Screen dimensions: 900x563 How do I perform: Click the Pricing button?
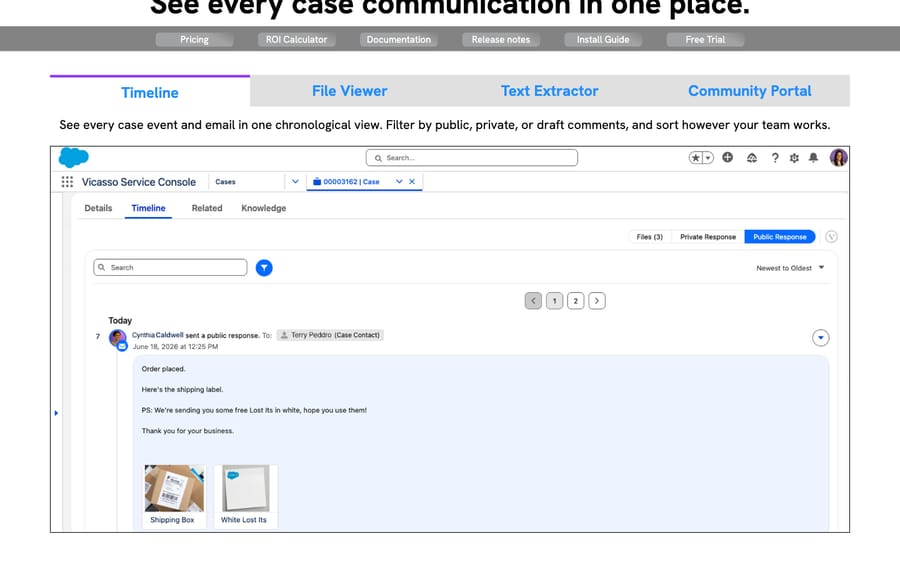[195, 40]
